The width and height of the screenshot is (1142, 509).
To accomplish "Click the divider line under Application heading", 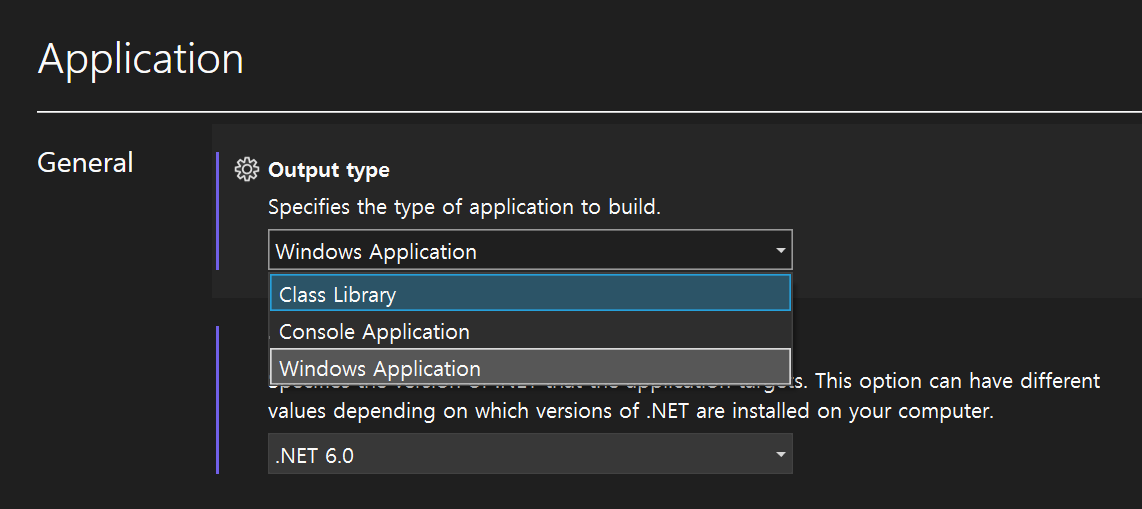I will 589,110.
